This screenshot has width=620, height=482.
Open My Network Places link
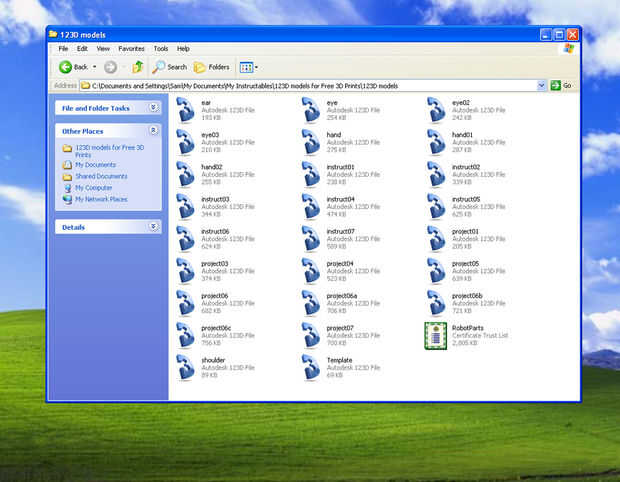(x=101, y=199)
